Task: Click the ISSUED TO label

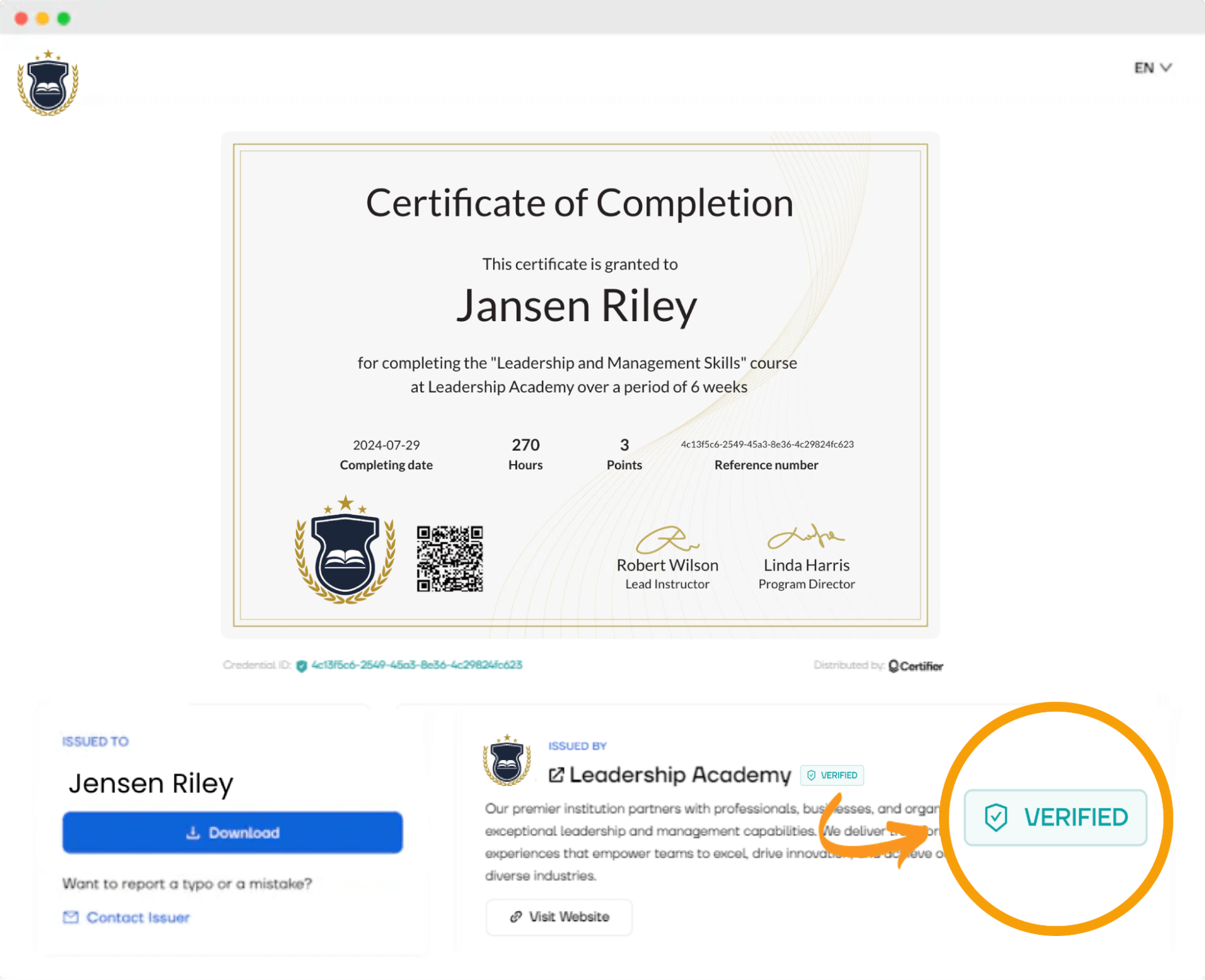Action: point(95,741)
